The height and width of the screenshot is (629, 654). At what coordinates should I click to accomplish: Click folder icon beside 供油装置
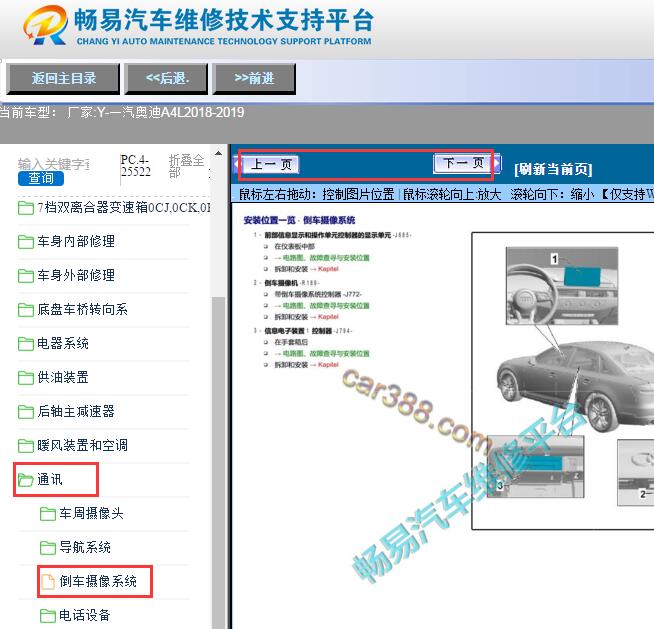coord(26,378)
